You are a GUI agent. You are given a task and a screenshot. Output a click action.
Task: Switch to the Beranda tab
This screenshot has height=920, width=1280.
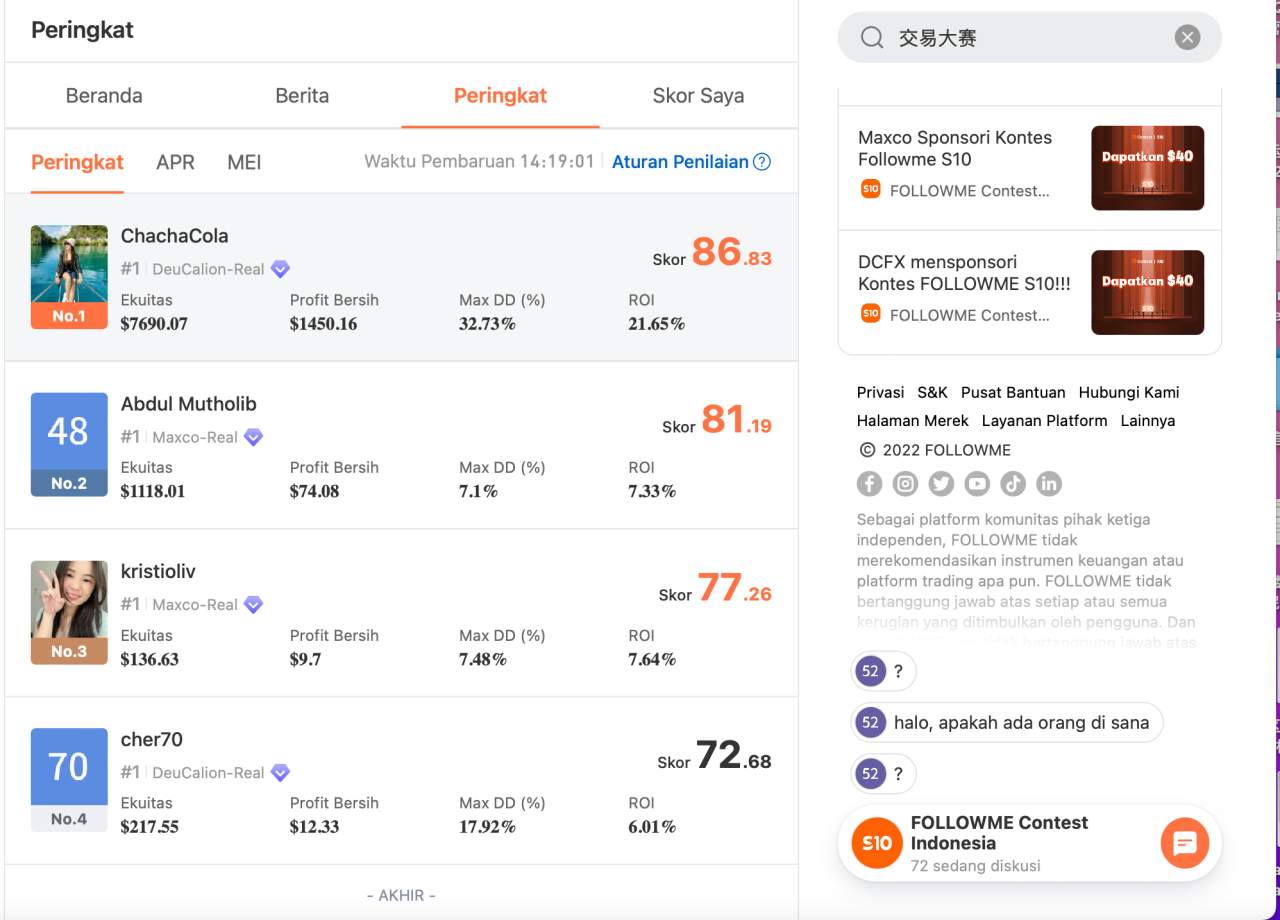104,96
